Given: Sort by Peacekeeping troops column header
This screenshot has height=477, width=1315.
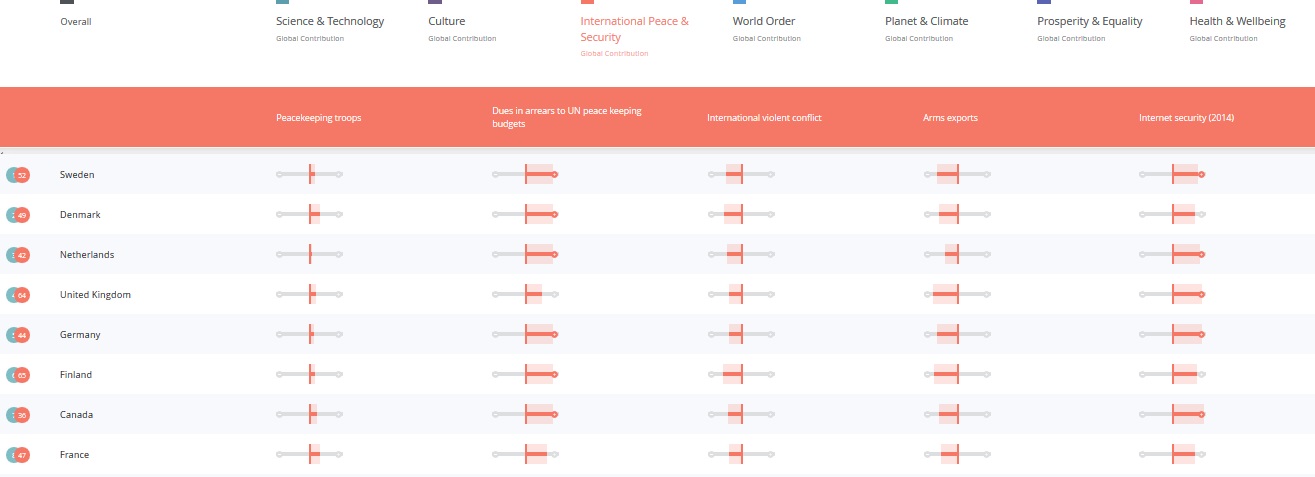Looking at the screenshot, I should (319, 118).
